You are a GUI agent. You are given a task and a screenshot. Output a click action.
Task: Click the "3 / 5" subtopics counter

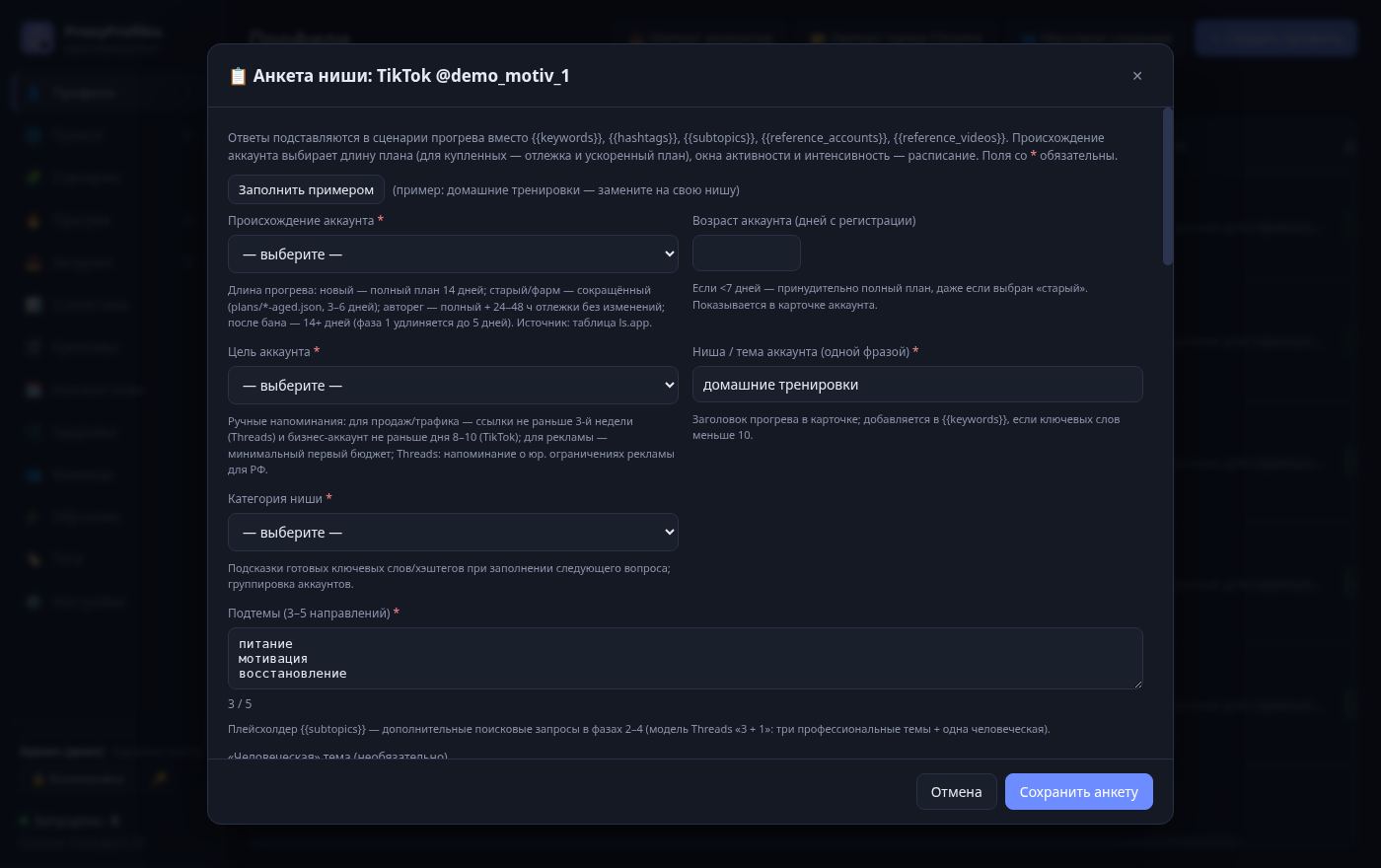240,703
